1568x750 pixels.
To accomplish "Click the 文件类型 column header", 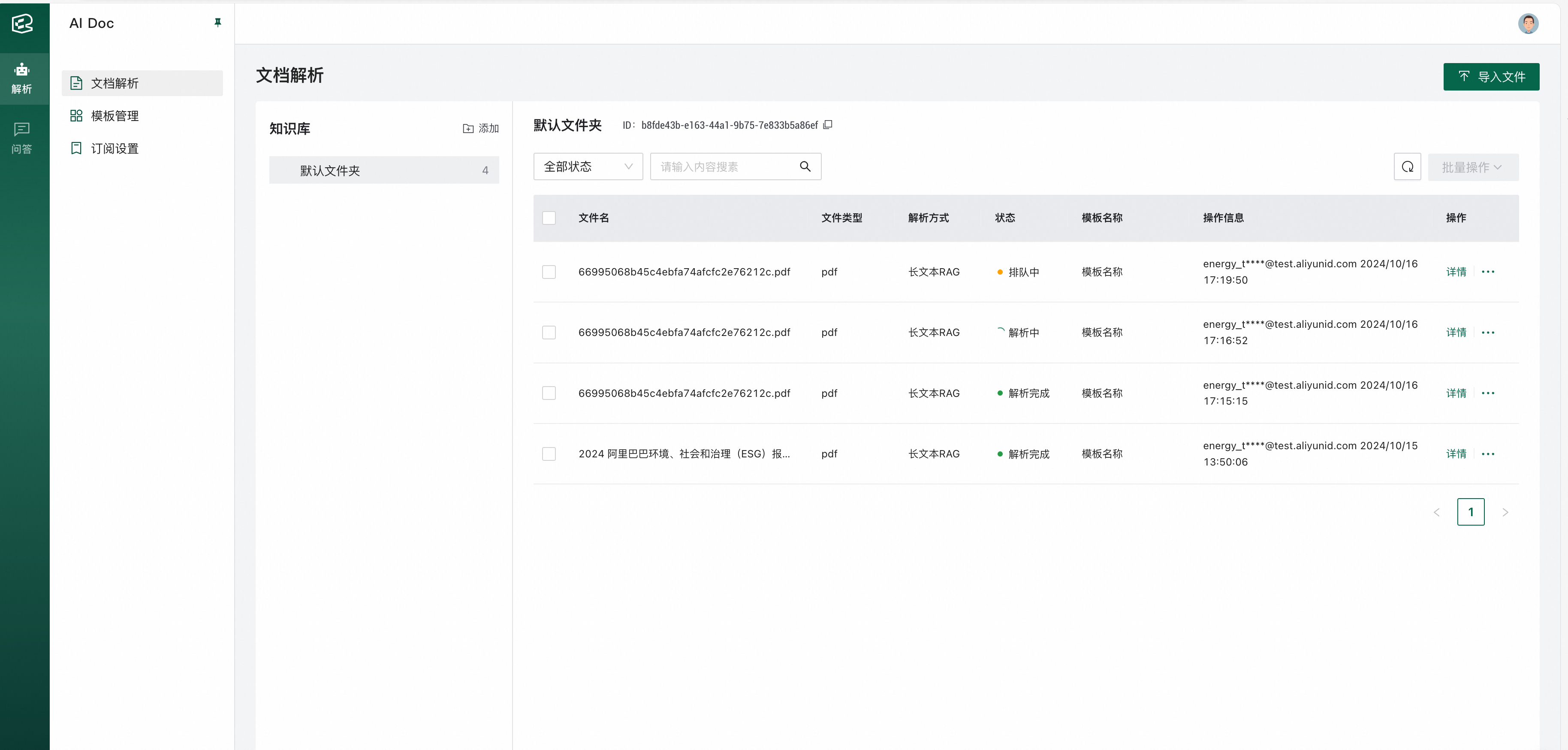I will [842, 218].
